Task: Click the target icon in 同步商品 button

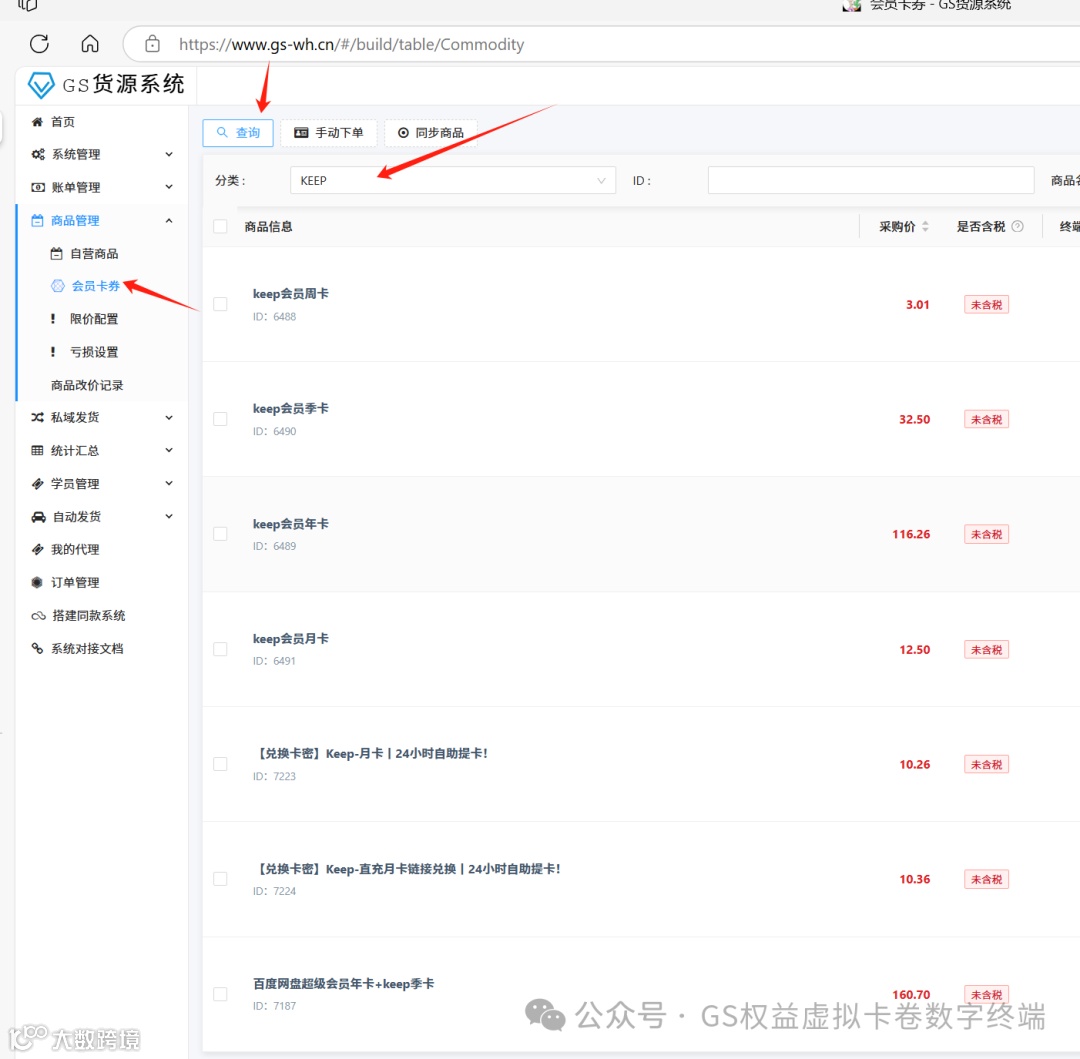Action: 403,133
